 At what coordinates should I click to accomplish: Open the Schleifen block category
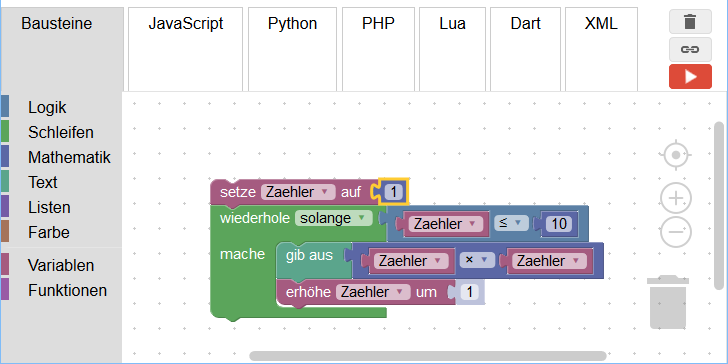60,132
